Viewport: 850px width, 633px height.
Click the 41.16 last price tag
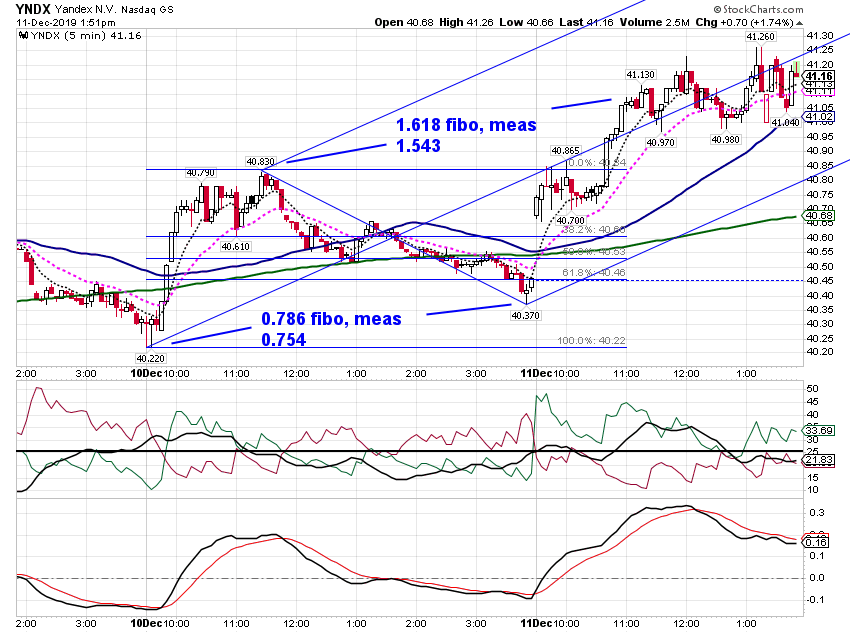(x=819, y=76)
